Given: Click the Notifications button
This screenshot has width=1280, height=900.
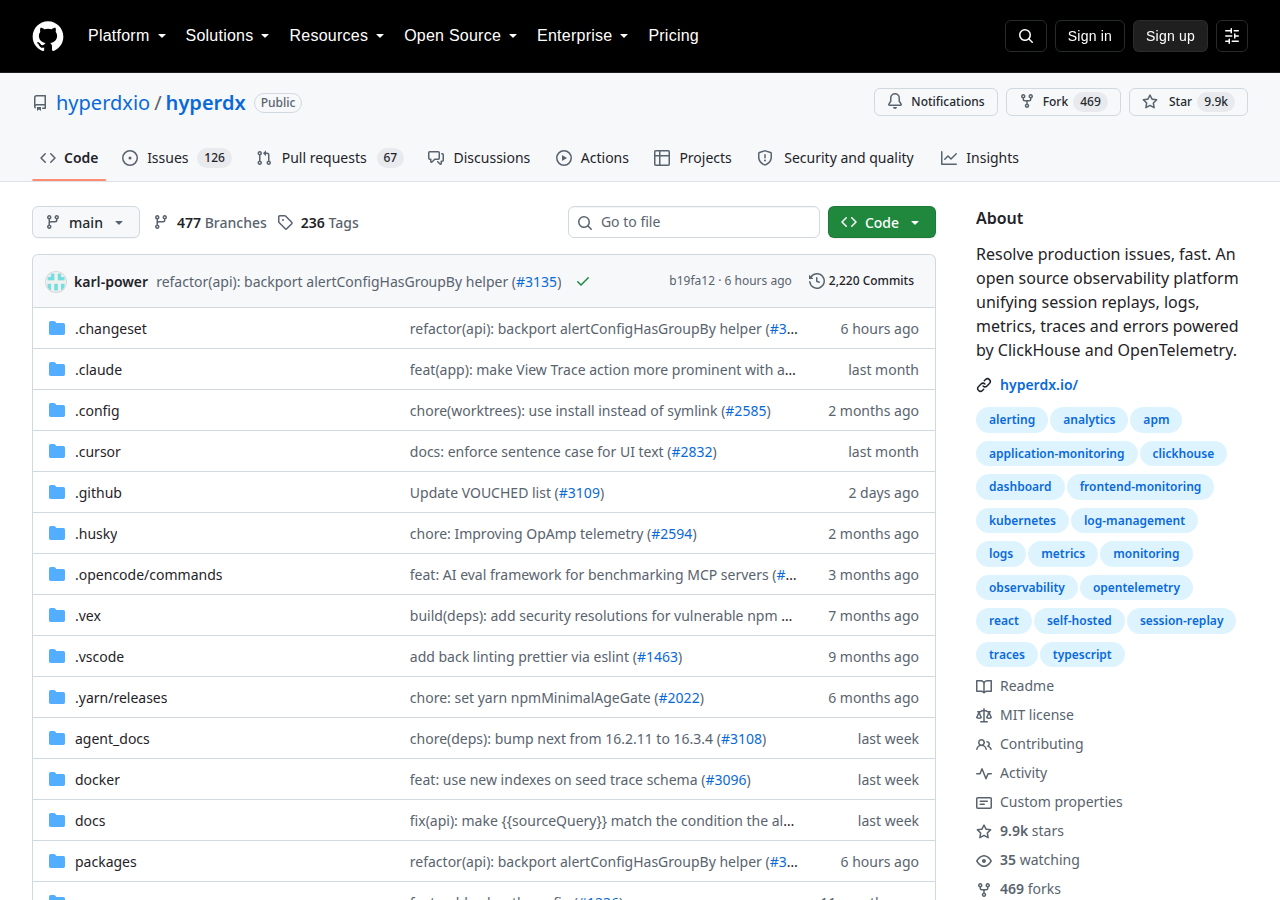Looking at the screenshot, I should 936,102.
